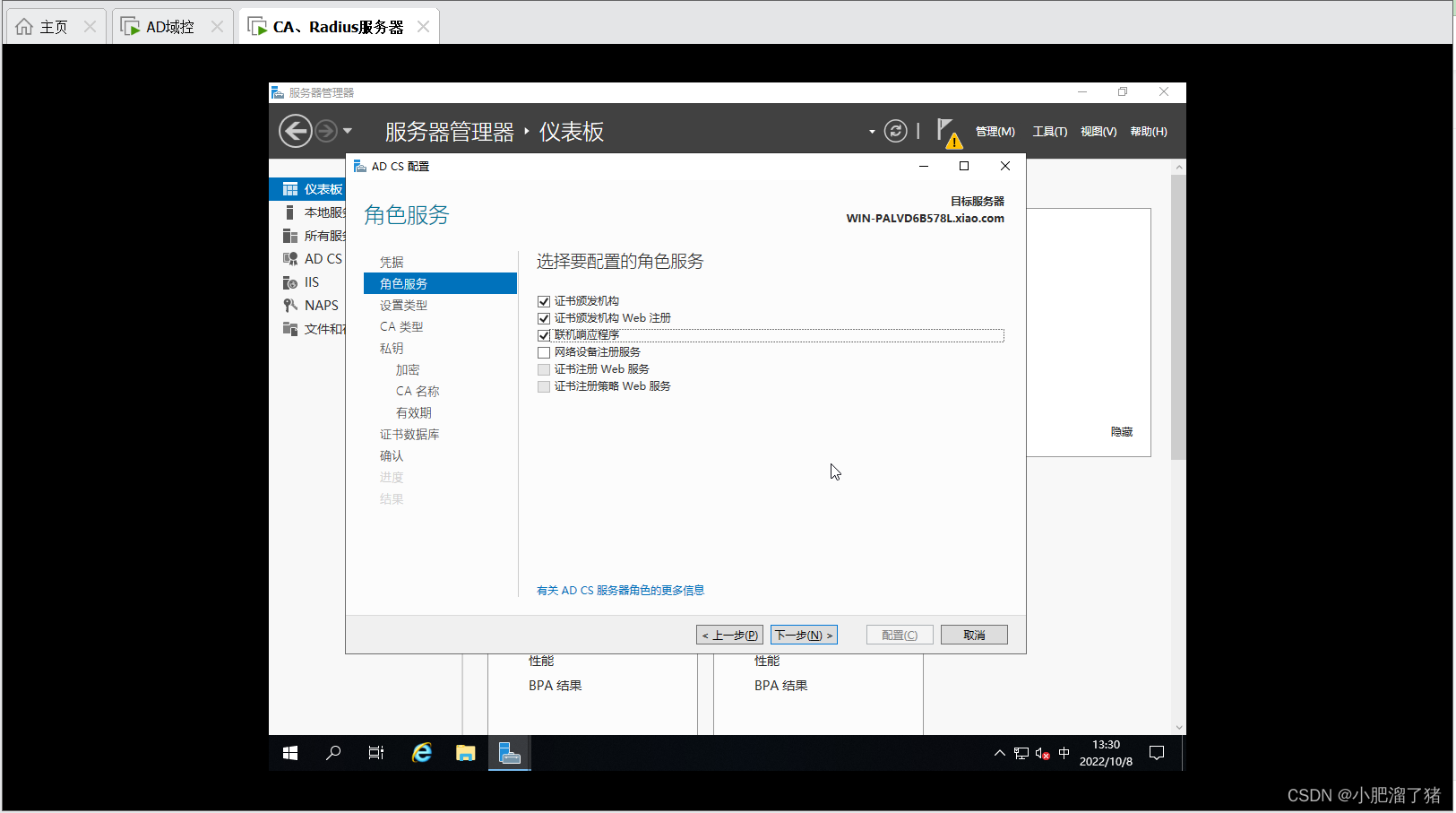
Task: Click the forward arrow in Server Manager
Action: (x=326, y=132)
